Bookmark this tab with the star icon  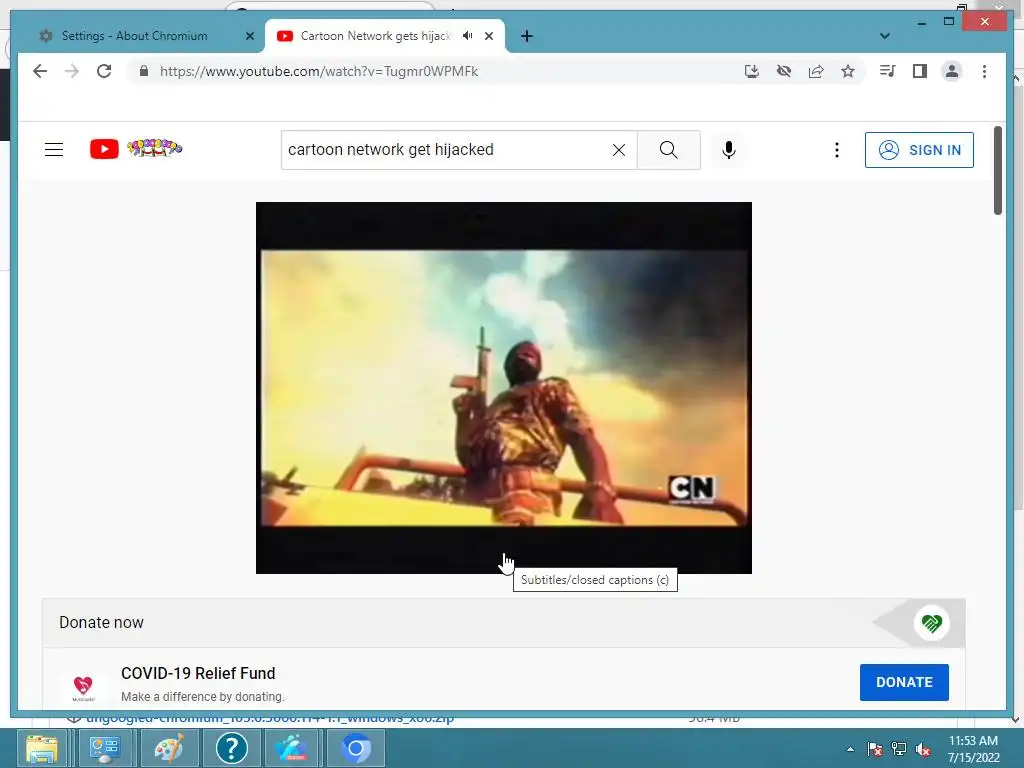[x=848, y=71]
